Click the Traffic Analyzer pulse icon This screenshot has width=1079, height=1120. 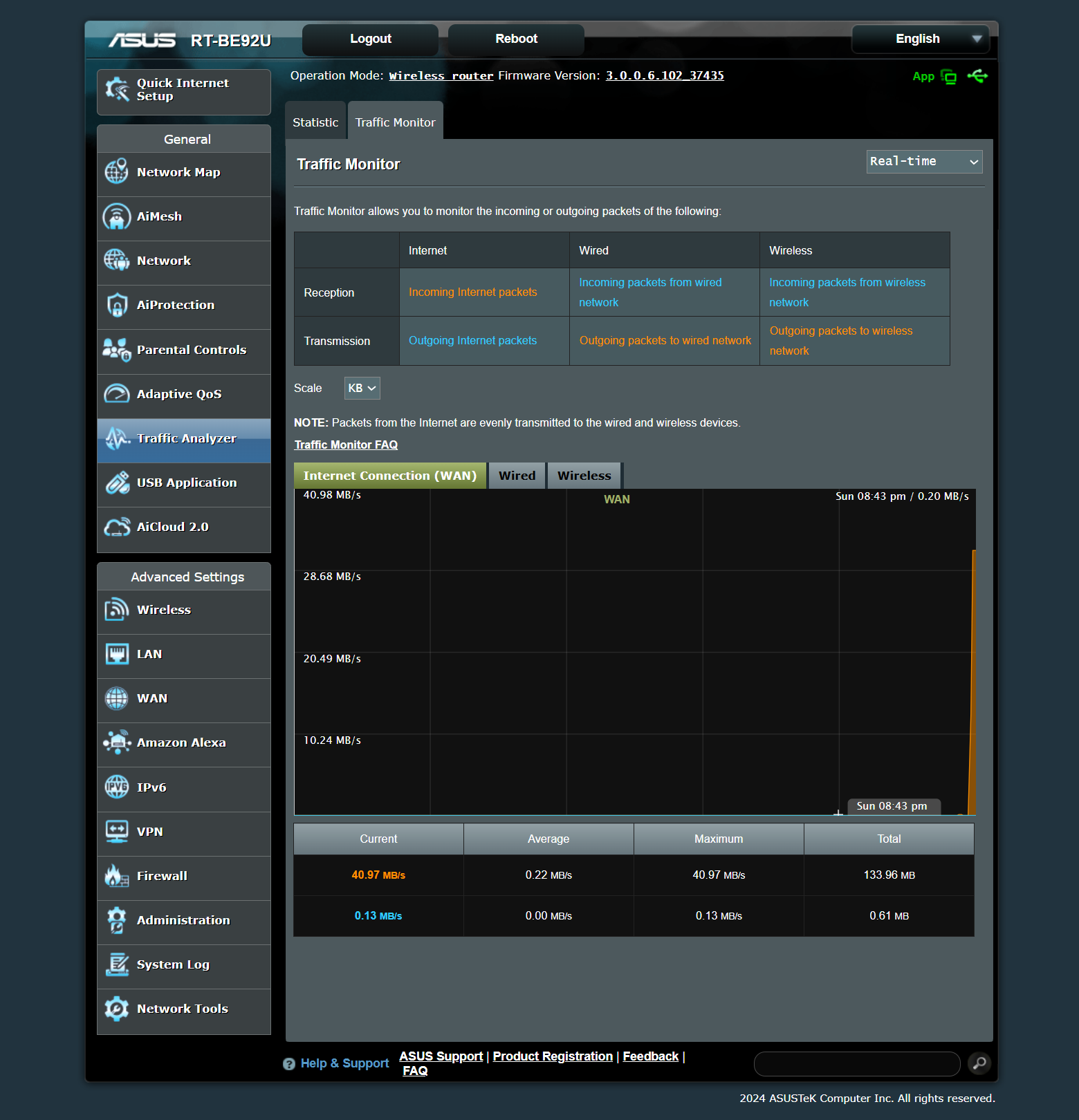(x=117, y=438)
